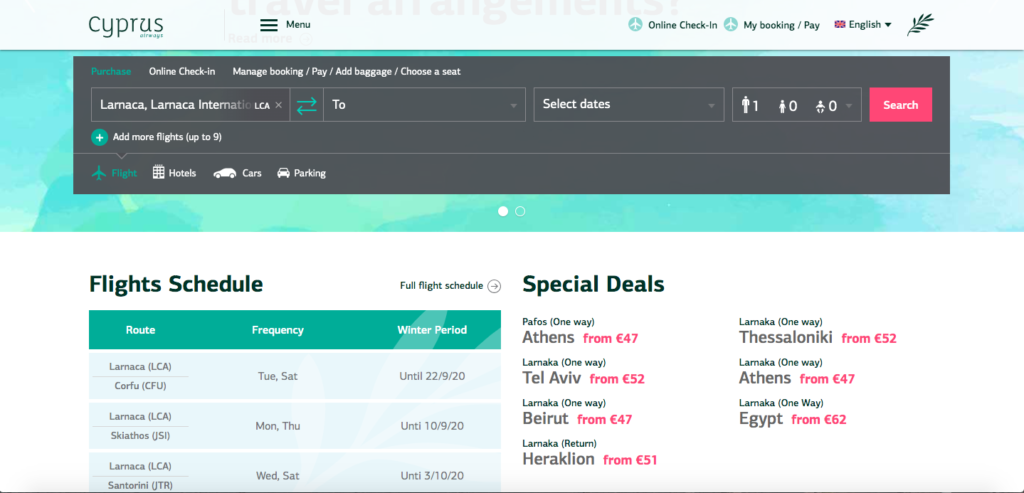Click Add more flights (up to 9)

click(x=167, y=137)
